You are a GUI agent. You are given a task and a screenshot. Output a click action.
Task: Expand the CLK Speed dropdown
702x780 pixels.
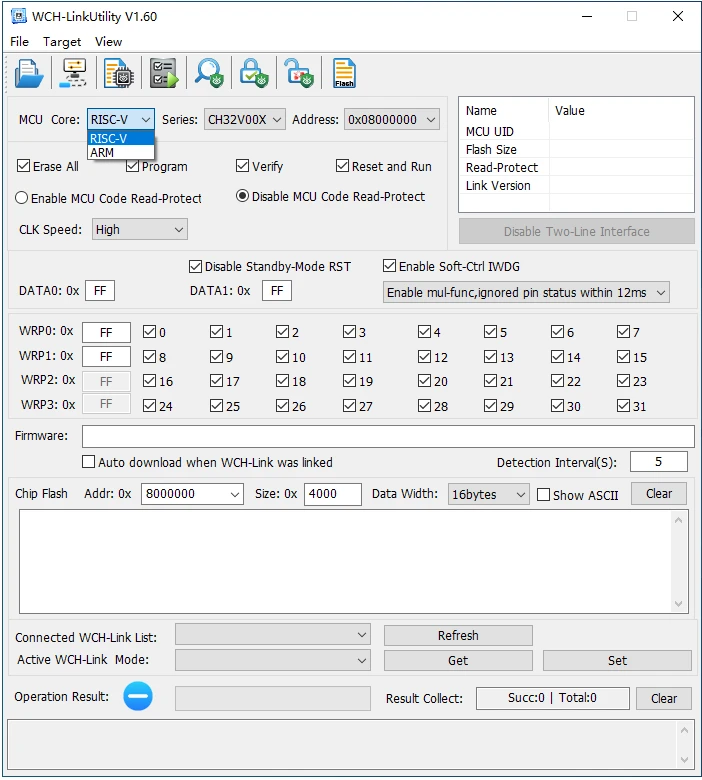click(139, 229)
